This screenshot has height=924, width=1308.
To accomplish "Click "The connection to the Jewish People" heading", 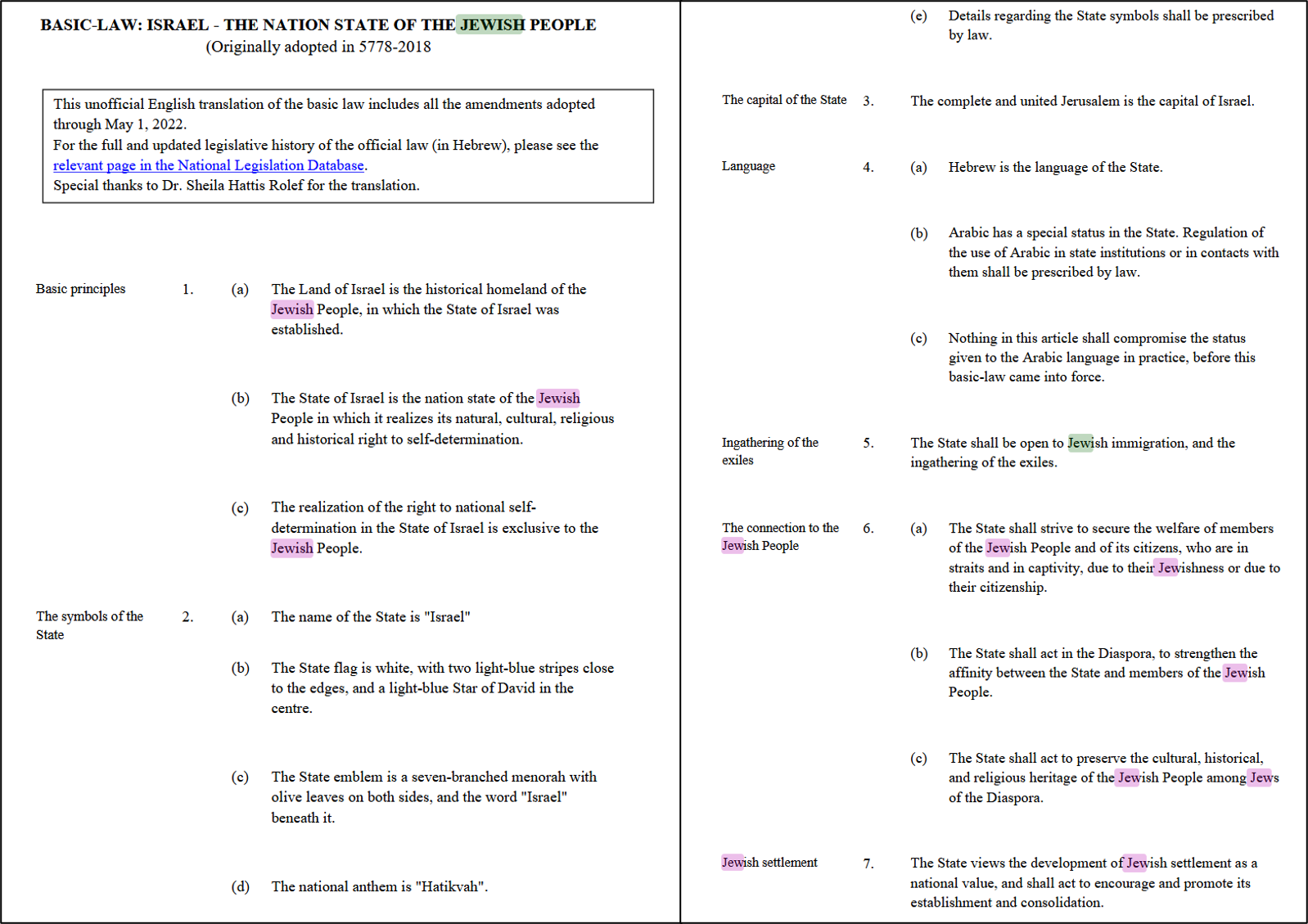I will (x=780, y=537).
